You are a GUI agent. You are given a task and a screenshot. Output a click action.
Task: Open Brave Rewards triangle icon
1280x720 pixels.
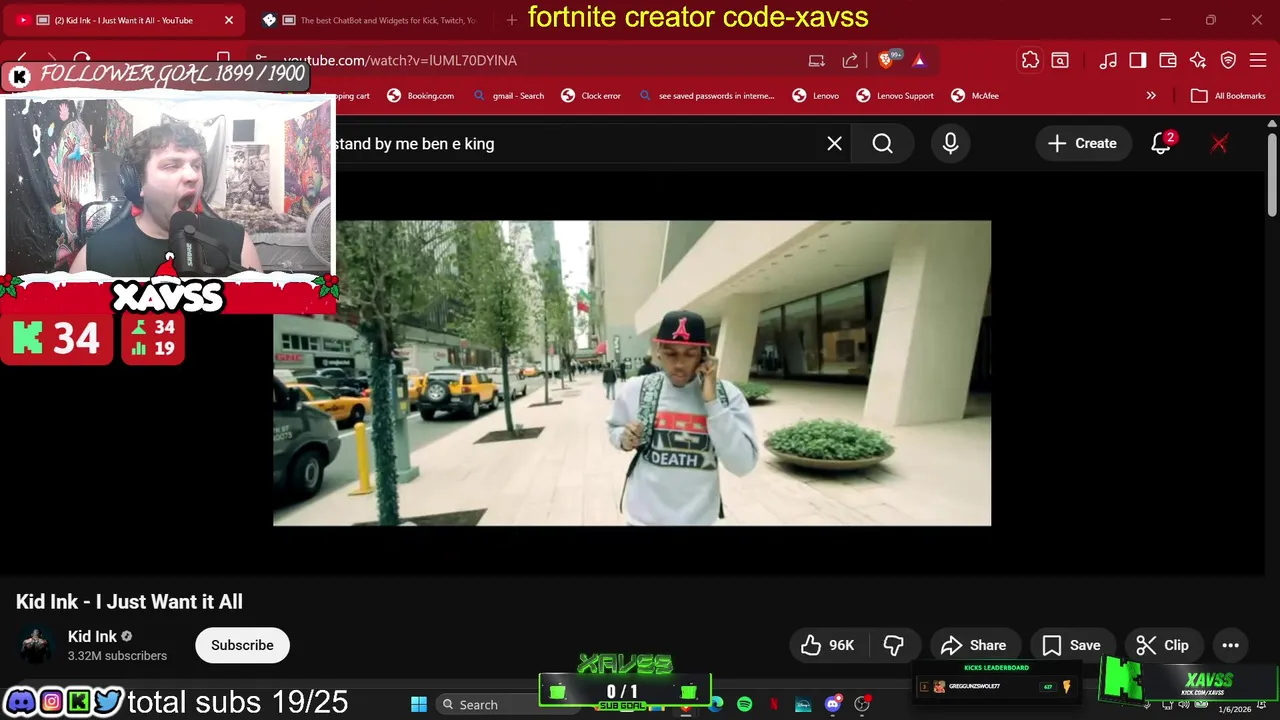(x=919, y=61)
